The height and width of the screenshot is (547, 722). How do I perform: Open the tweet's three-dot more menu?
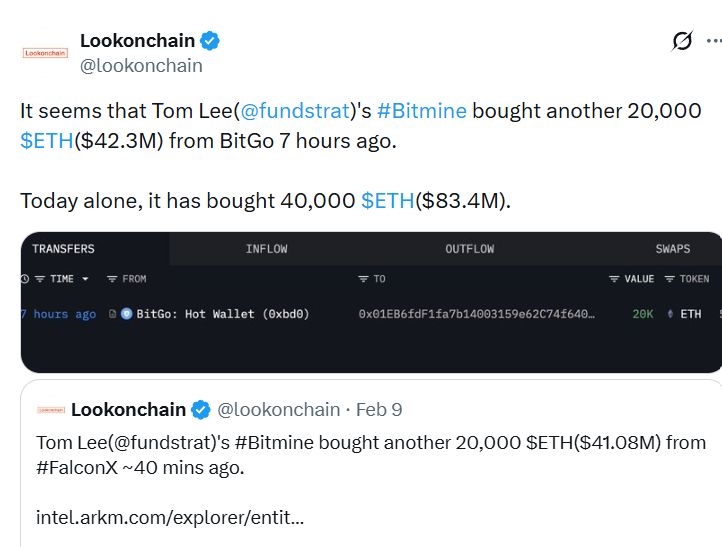714,41
